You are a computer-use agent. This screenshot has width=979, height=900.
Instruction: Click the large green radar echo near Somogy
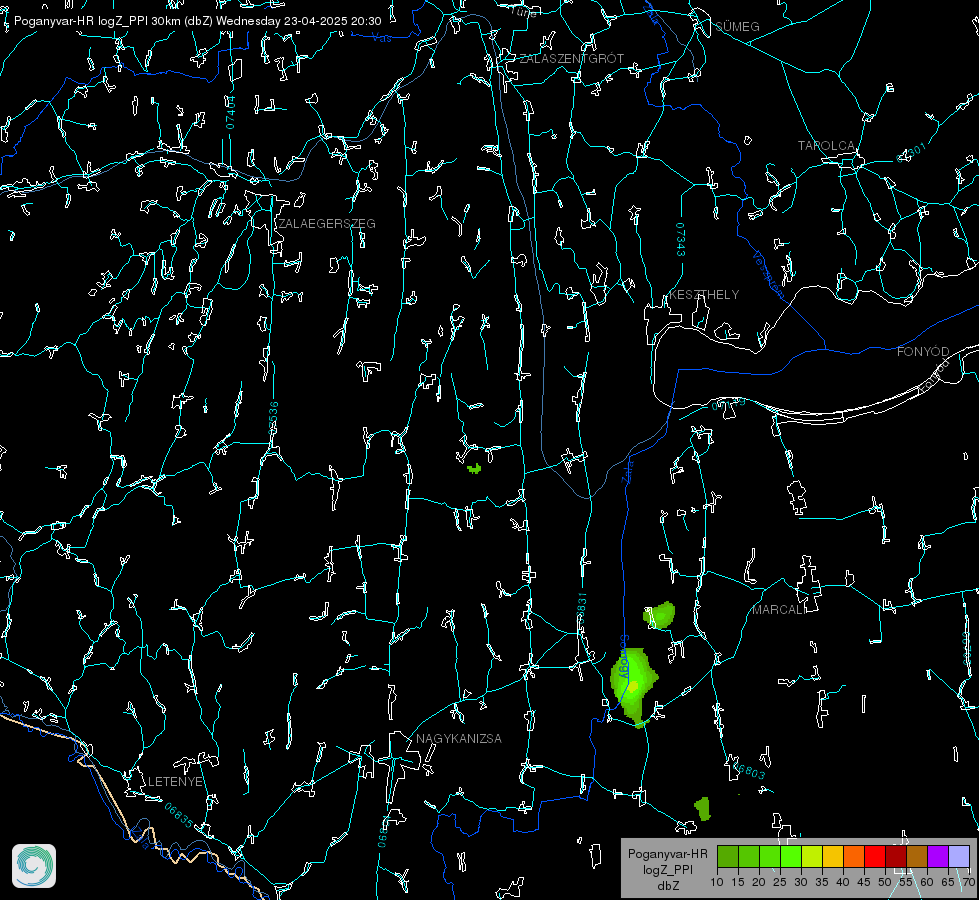pos(632,686)
